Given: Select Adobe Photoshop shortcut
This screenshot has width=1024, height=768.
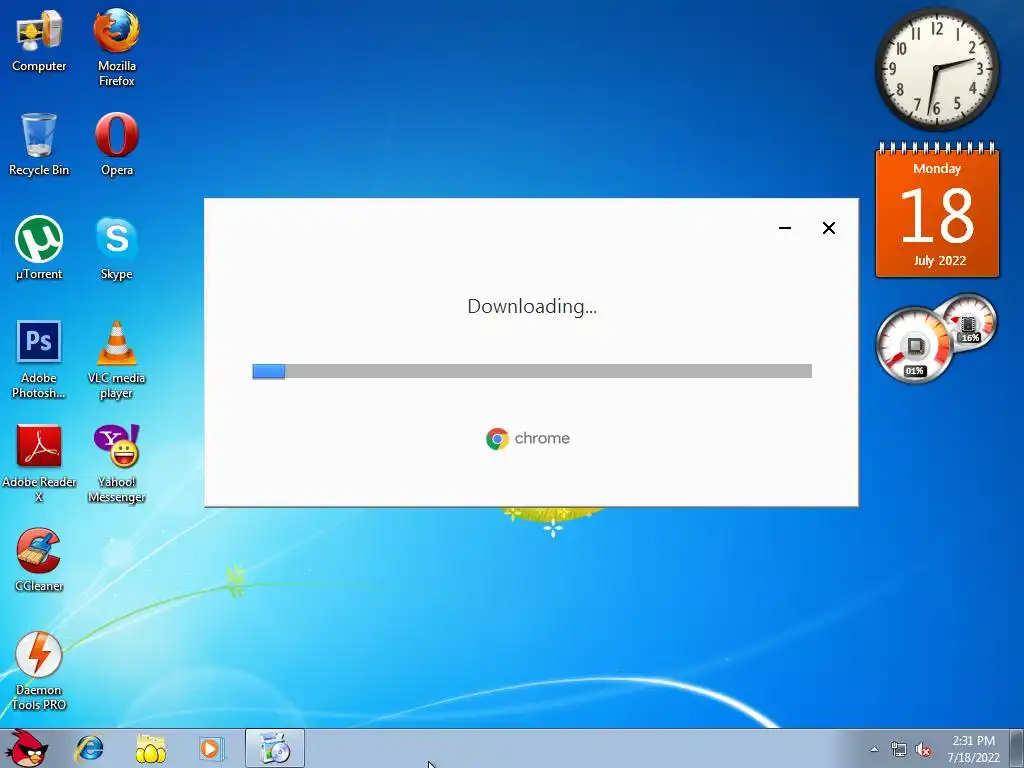Looking at the screenshot, I should (39, 358).
